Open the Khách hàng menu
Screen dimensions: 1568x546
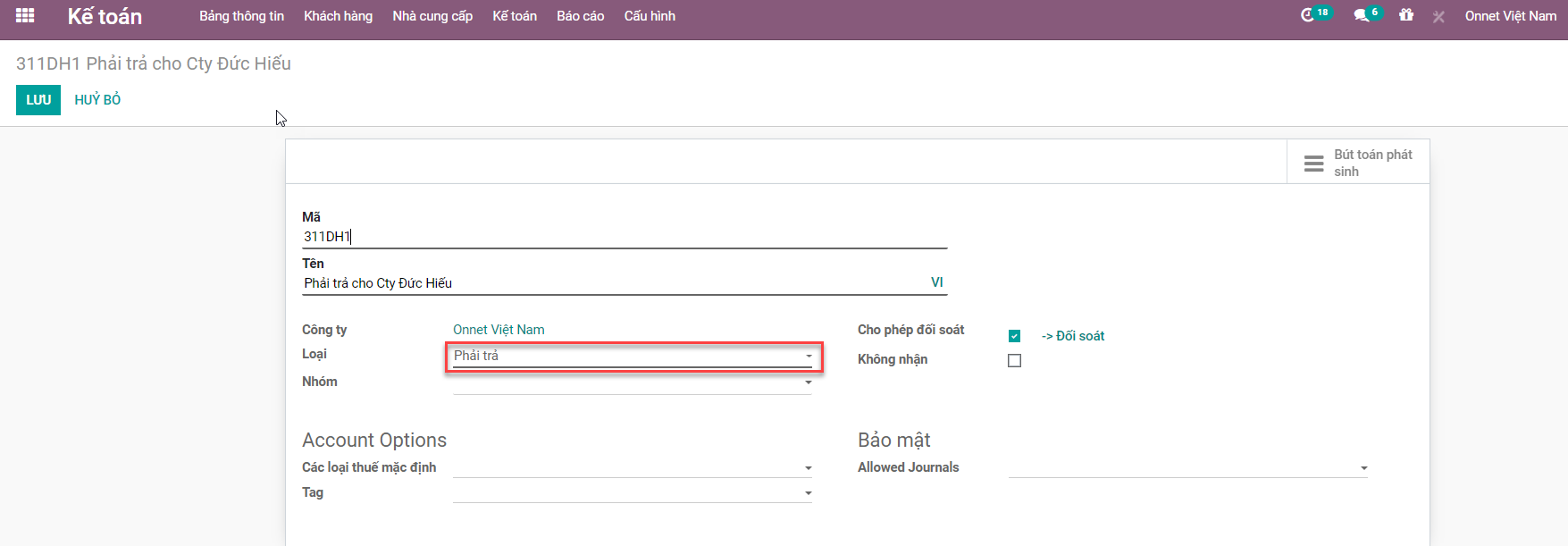click(338, 16)
